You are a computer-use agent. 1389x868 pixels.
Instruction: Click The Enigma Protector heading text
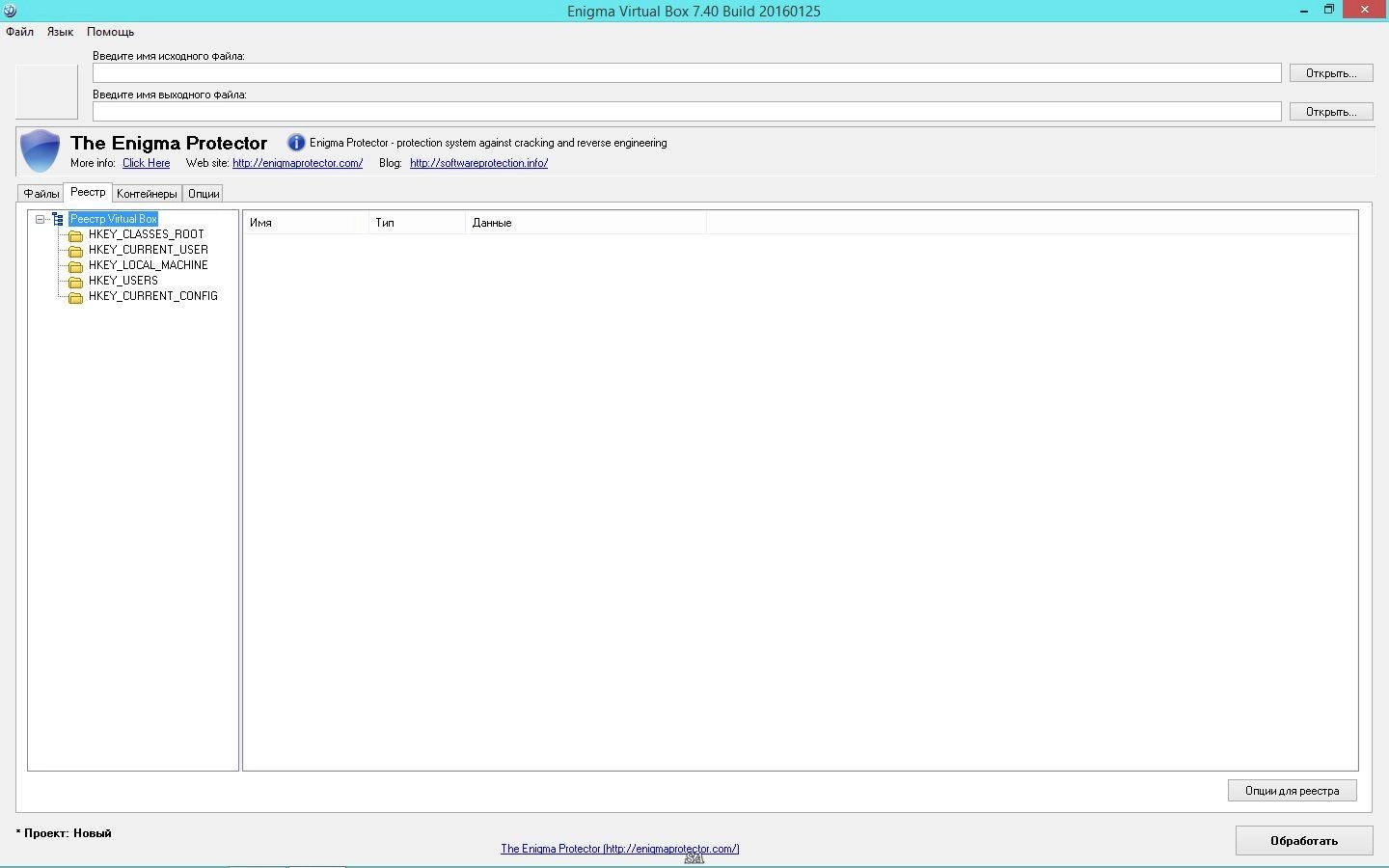(x=169, y=144)
